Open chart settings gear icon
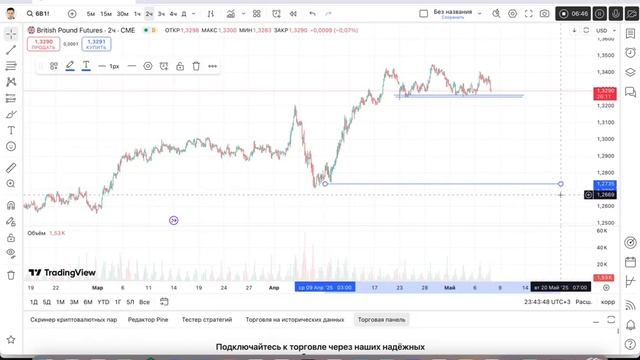Screen dimensions: 640x360 512,14
